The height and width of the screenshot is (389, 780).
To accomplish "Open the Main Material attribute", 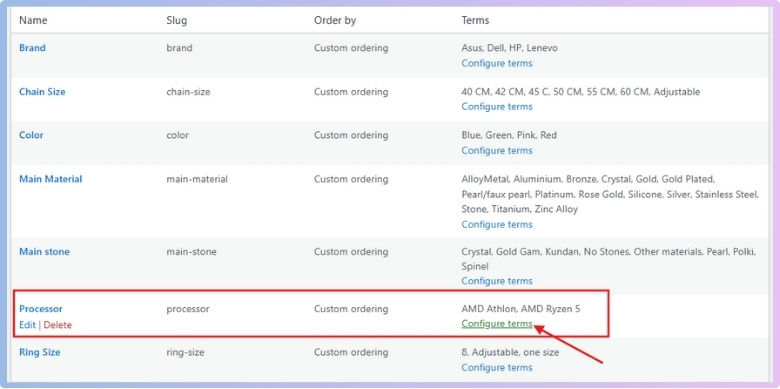I will pyautogui.click(x=51, y=179).
